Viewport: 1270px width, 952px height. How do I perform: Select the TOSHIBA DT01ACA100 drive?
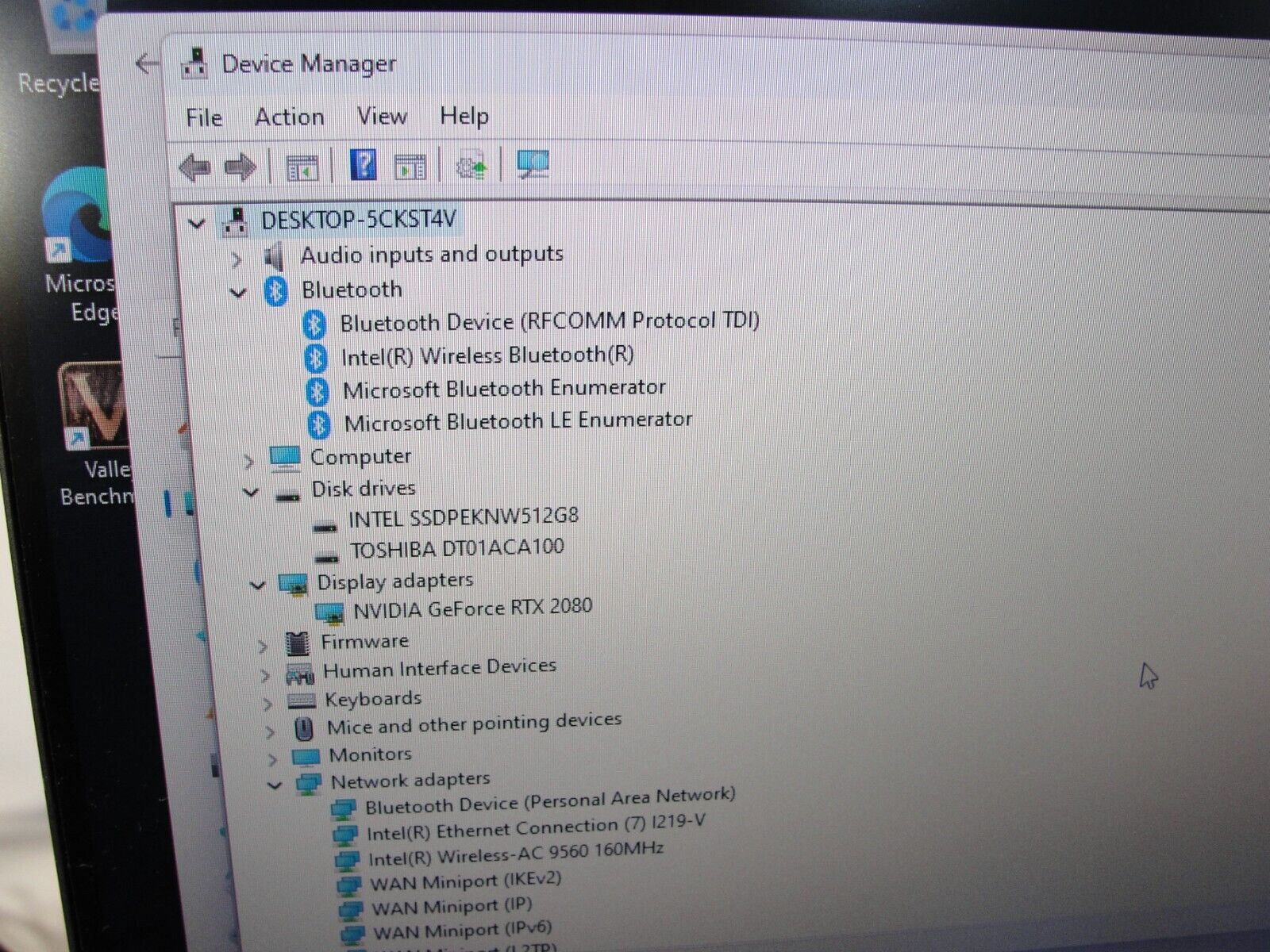tap(457, 548)
